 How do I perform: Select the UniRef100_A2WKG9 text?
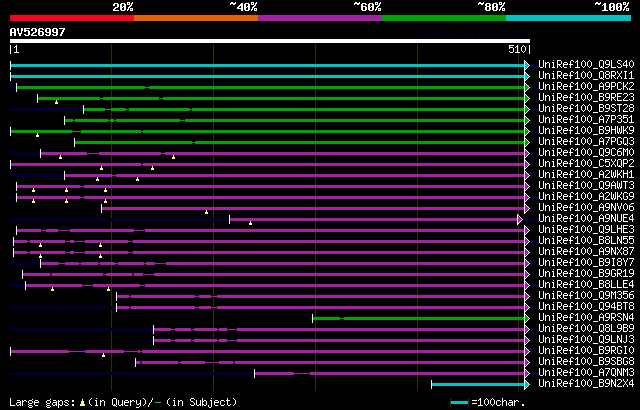(x=586, y=197)
